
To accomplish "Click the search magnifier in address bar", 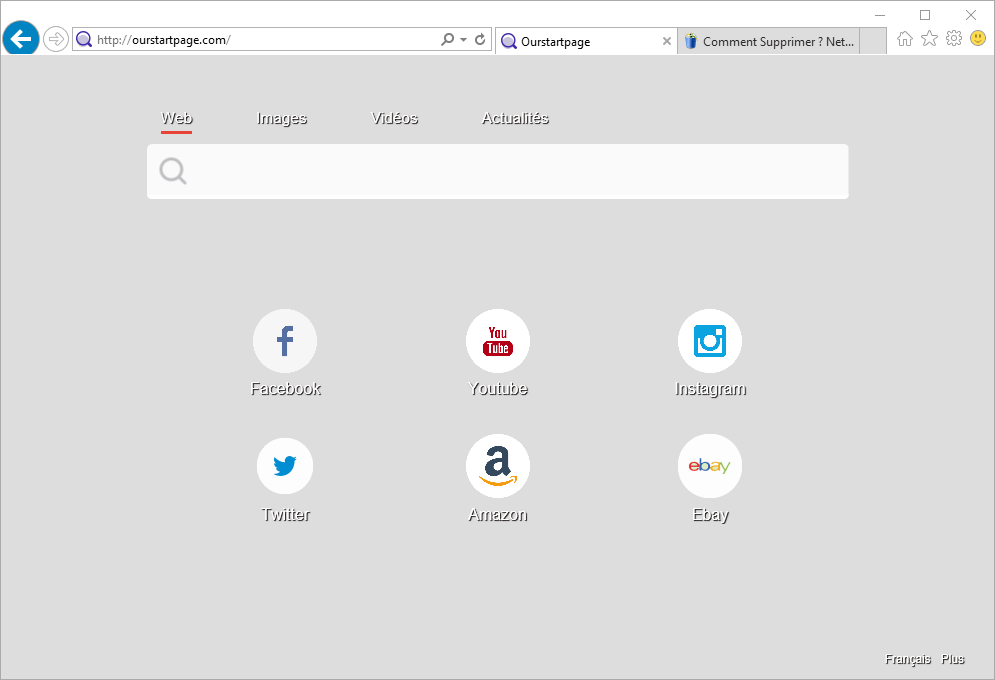I will (x=447, y=39).
